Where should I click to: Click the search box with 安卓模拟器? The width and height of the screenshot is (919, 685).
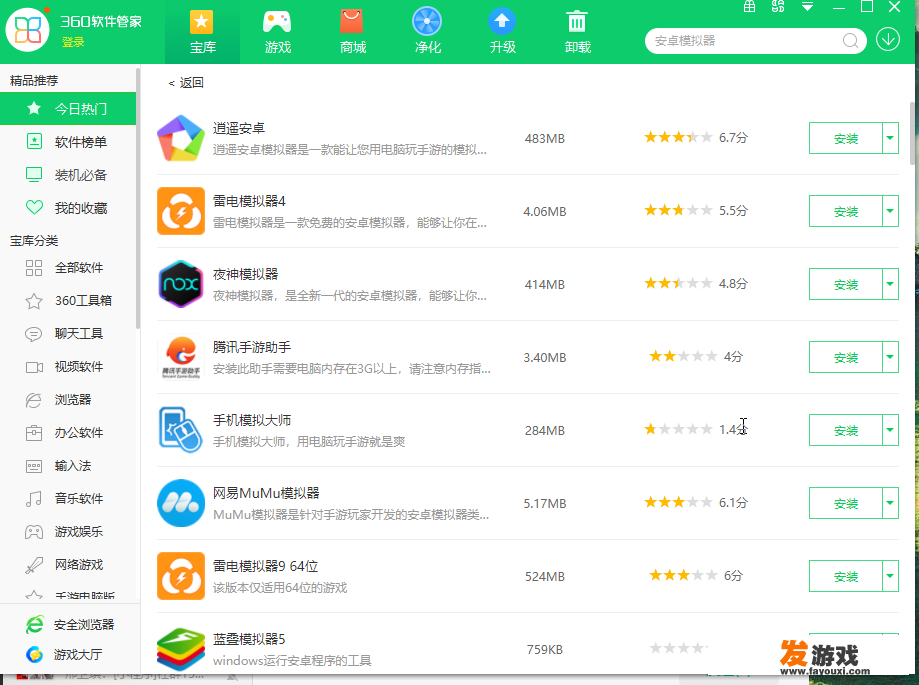coord(755,41)
